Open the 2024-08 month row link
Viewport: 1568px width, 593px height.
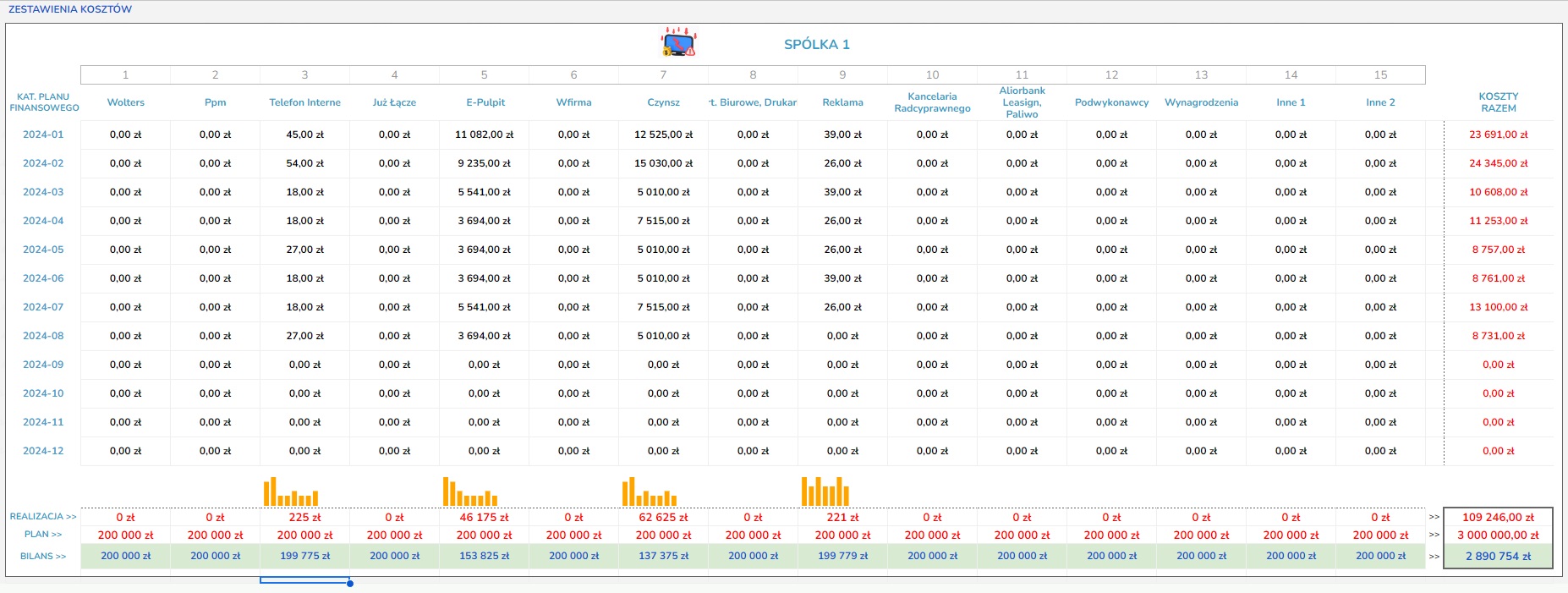(x=43, y=336)
